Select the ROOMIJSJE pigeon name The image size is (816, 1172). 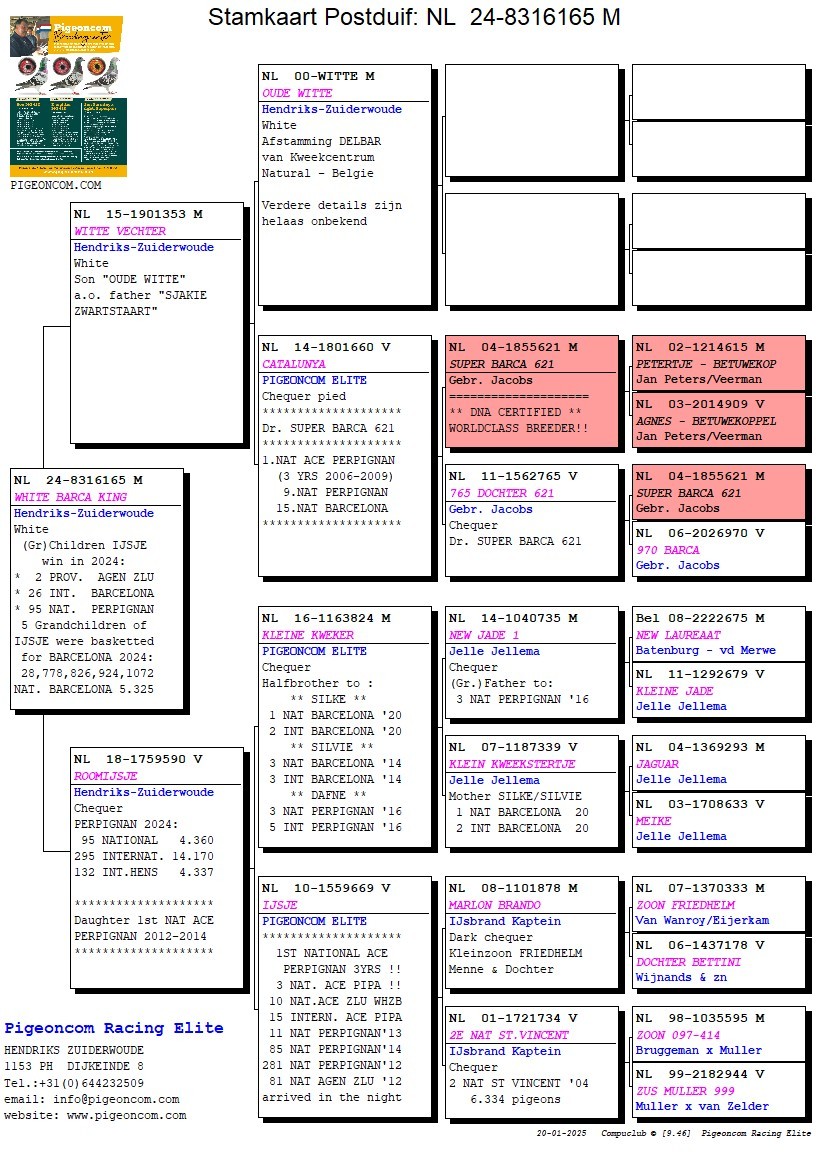(x=106, y=776)
